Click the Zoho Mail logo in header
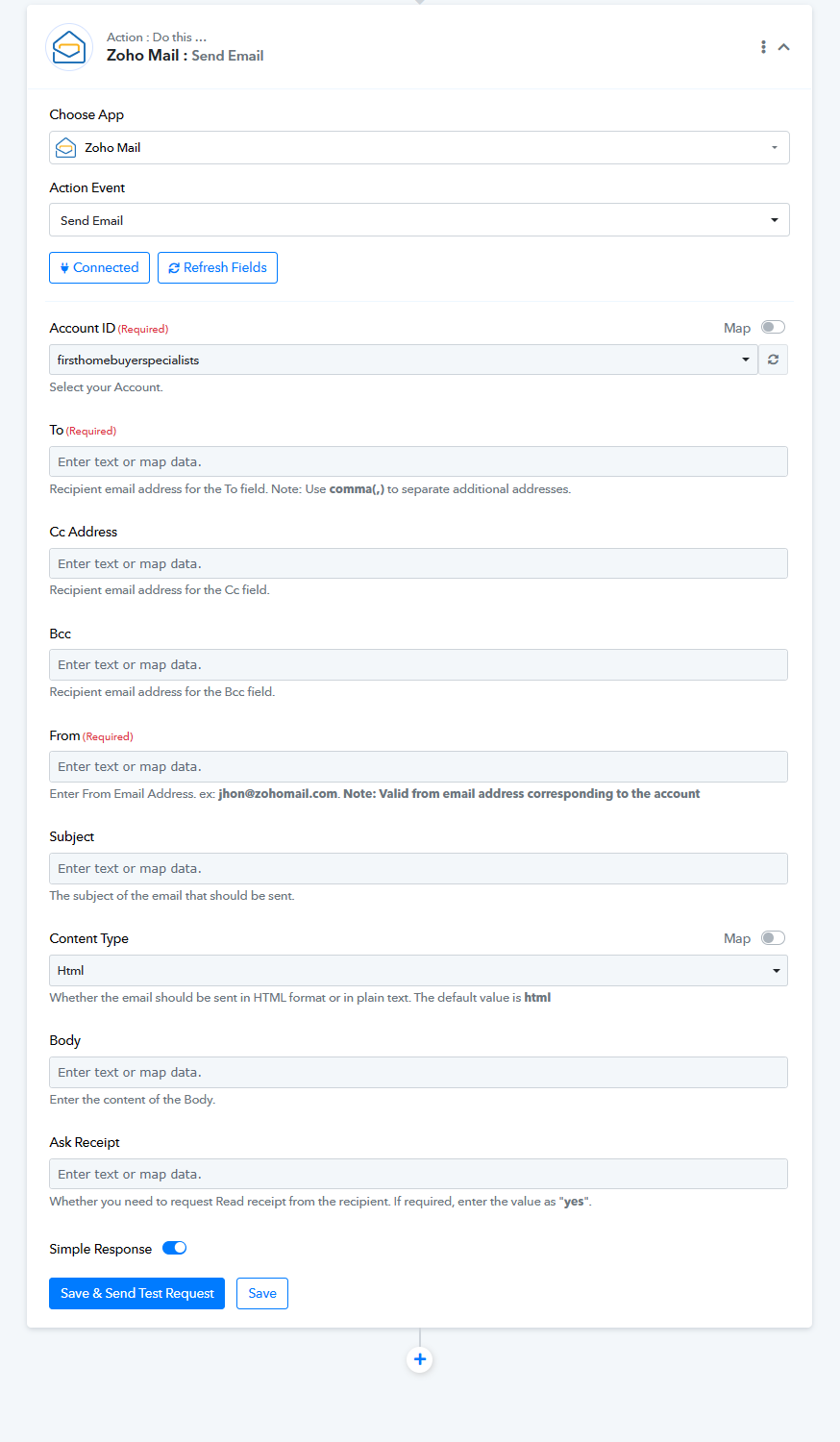Viewport: 840px width, 1442px height. click(x=69, y=47)
